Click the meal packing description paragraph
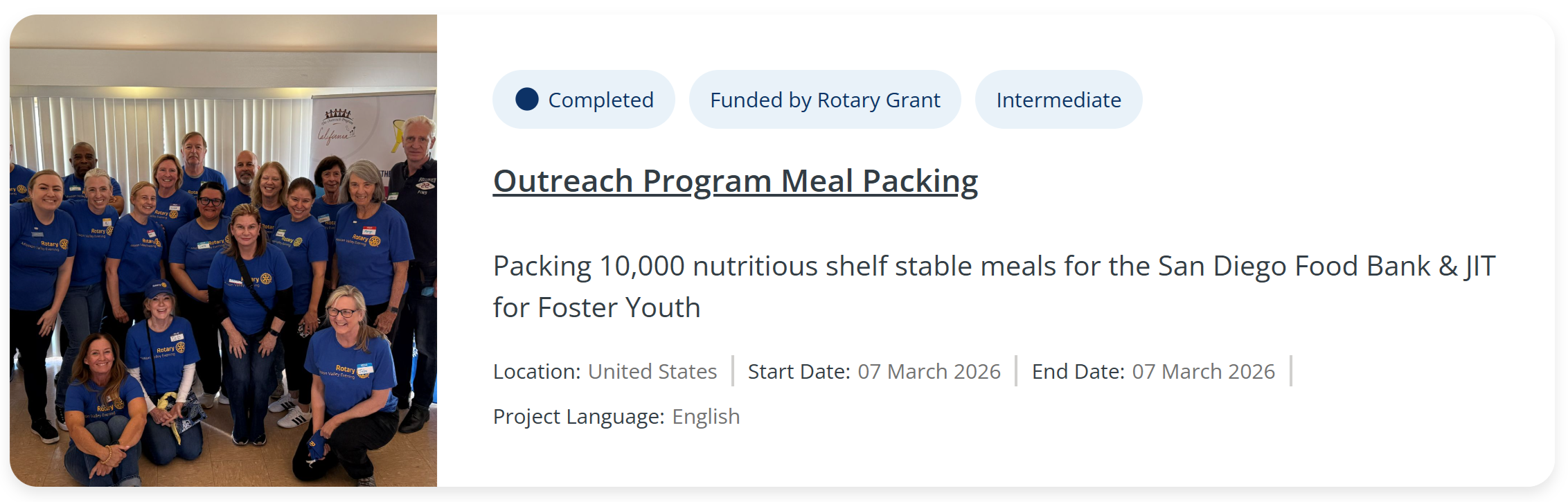The image size is (1568, 502). (x=994, y=286)
